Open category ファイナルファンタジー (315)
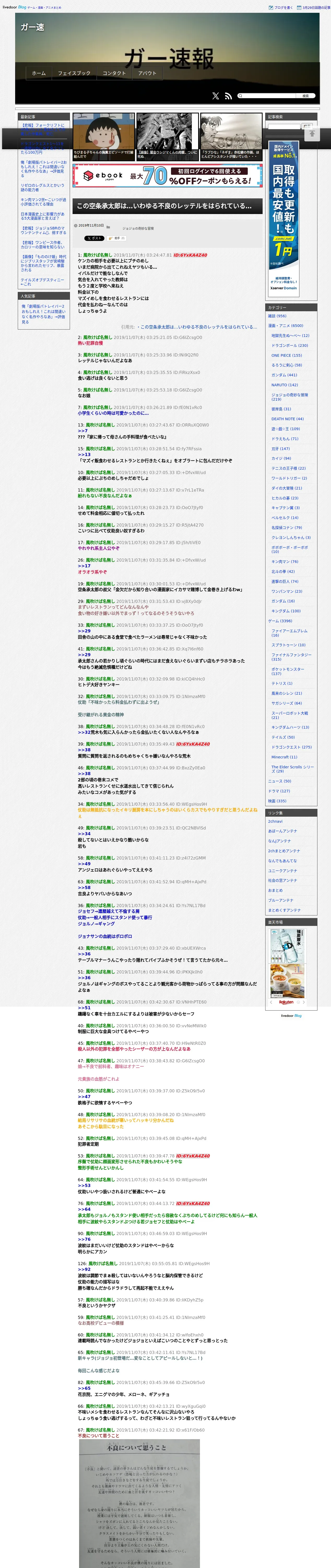Screen dimensions: 331x1568 (x=291, y=658)
